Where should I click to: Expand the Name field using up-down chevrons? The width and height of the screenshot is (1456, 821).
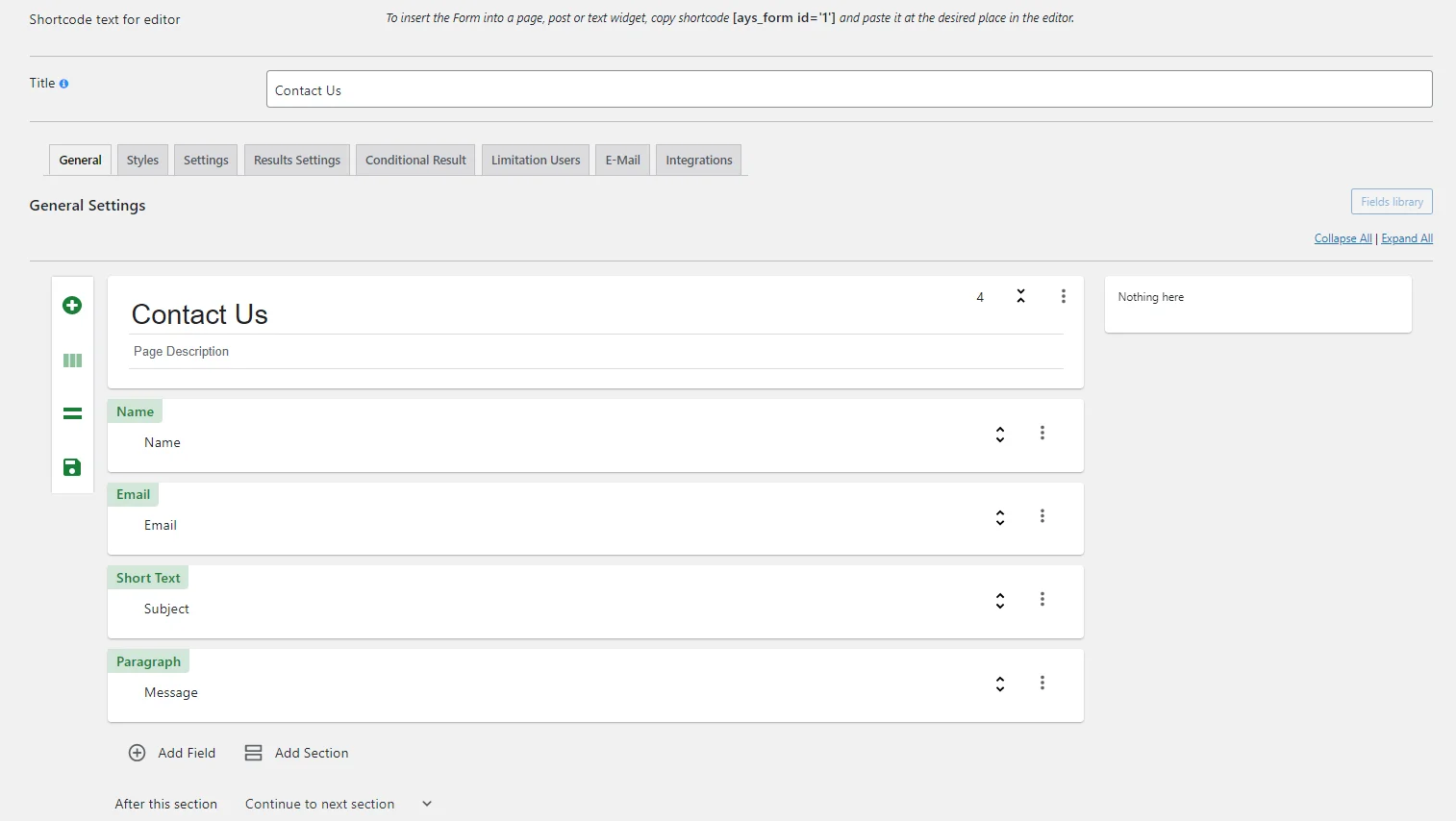tap(1000, 435)
